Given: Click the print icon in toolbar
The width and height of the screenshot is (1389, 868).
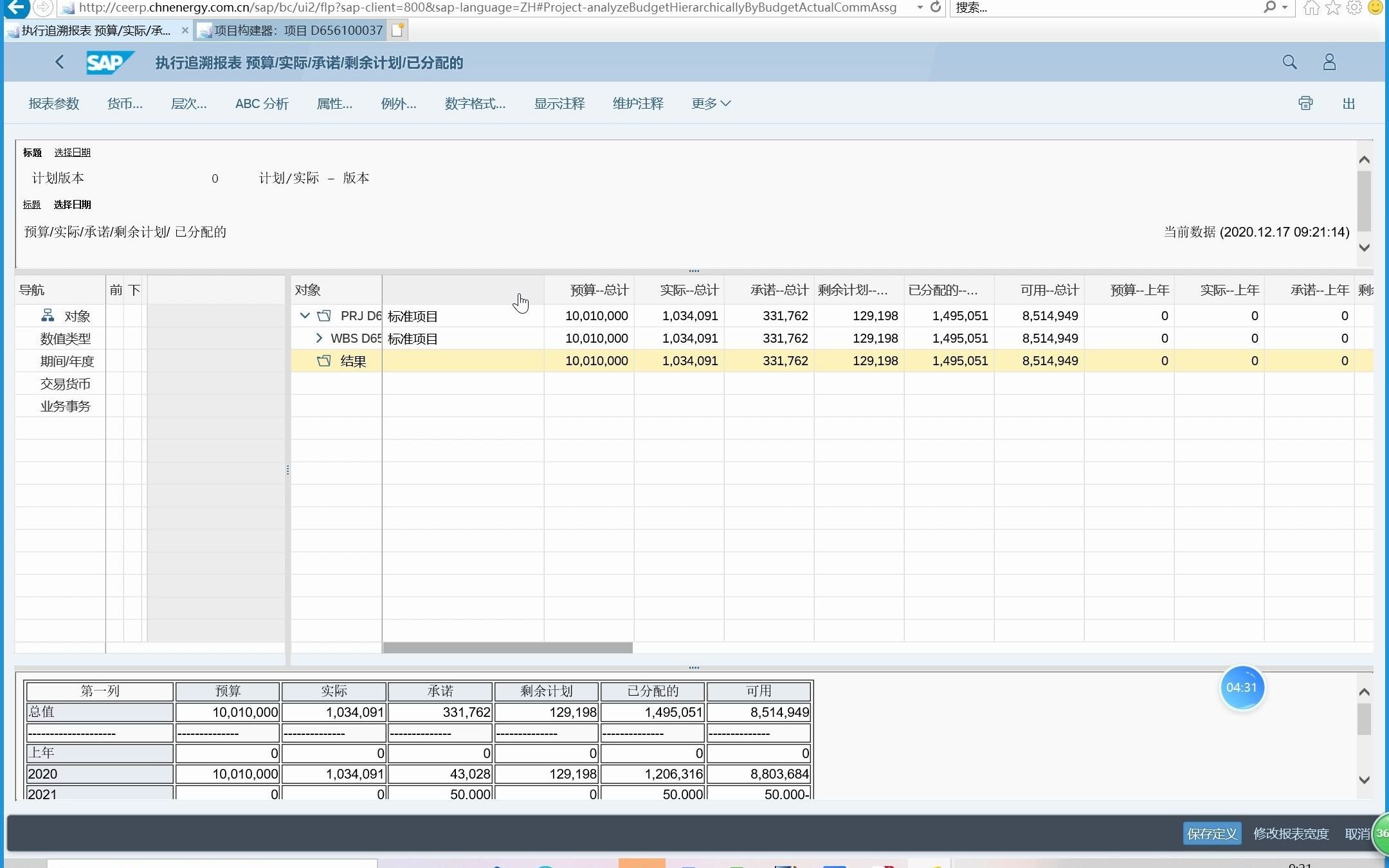Looking at the screenshot, I should (1305, 104).
